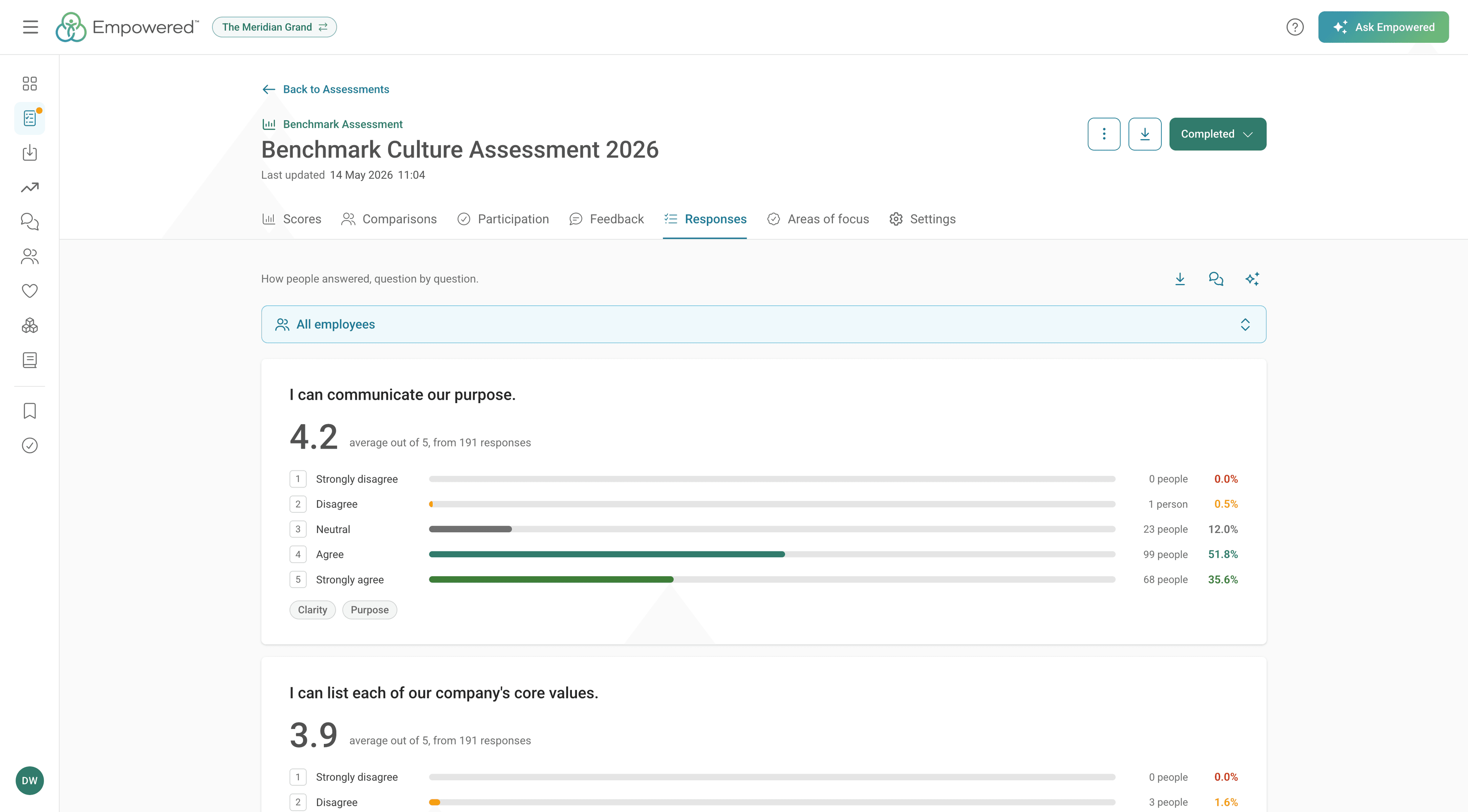Image resolution: width=1468 pixels, height=812 pixels.
Task: Download the assessment using header download button
Action: click(1145, 134)
